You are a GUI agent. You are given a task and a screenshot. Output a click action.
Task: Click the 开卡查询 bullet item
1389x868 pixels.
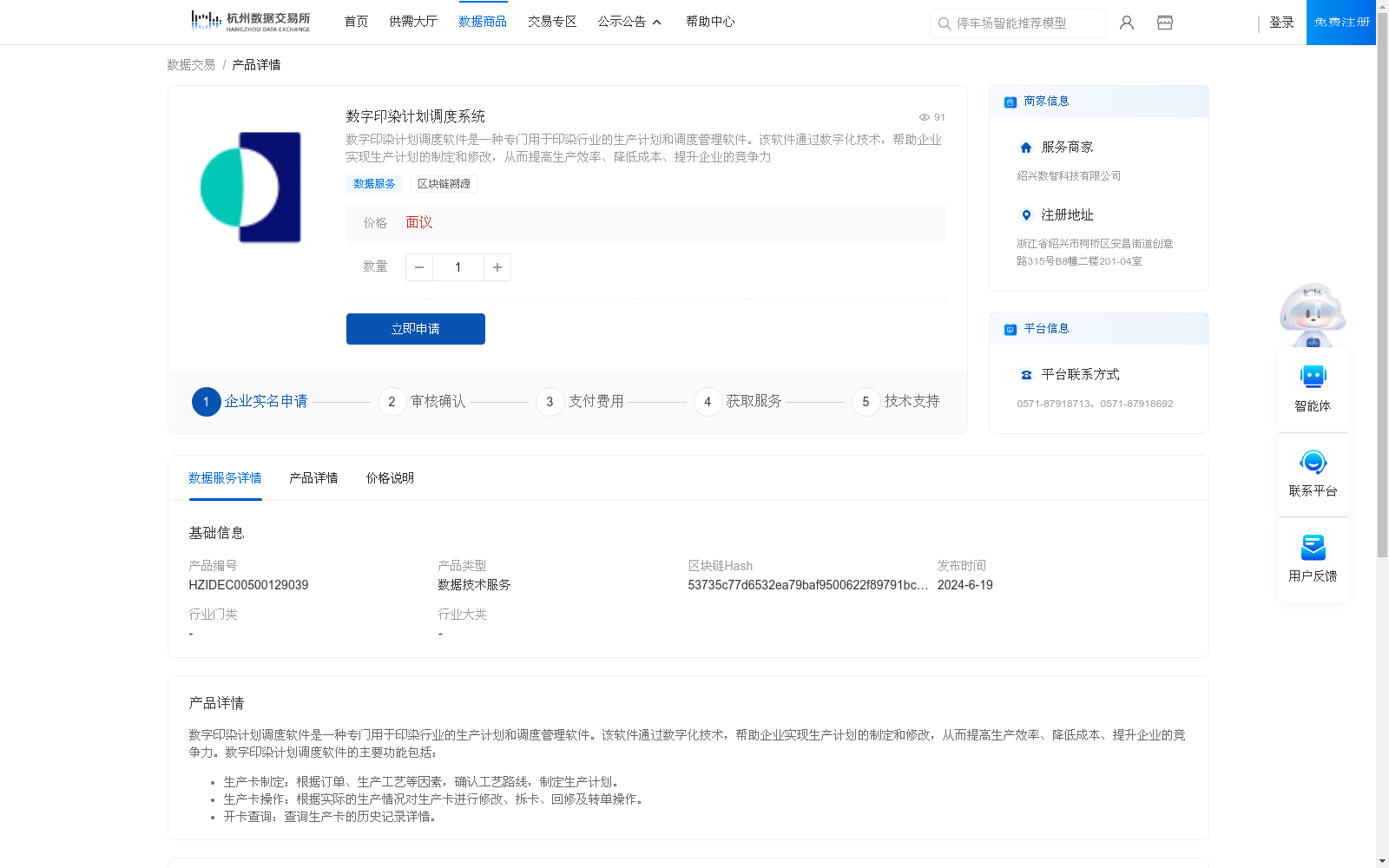tap(330, 817)
